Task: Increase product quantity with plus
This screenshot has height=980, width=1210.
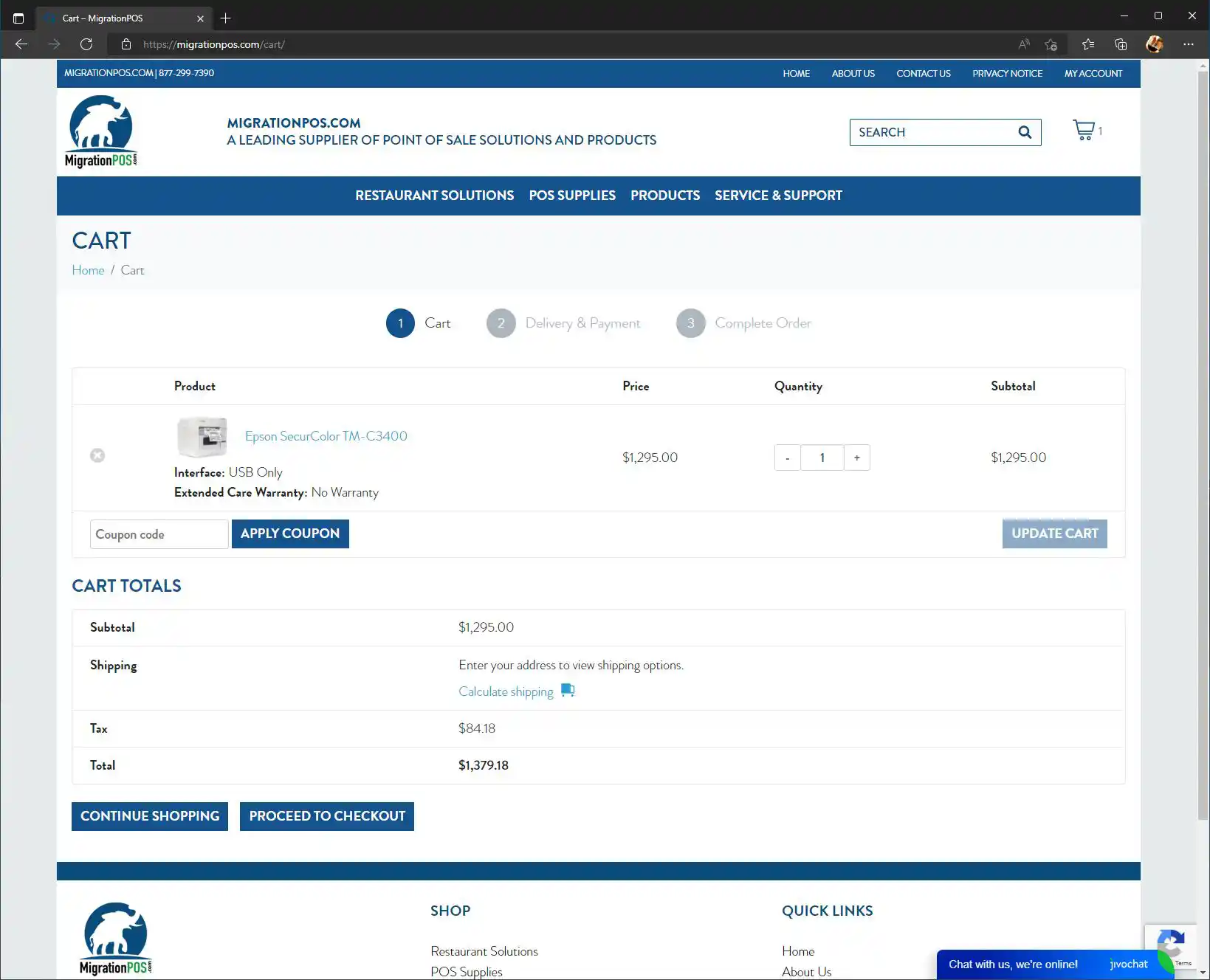Action: tap(857, 458)
